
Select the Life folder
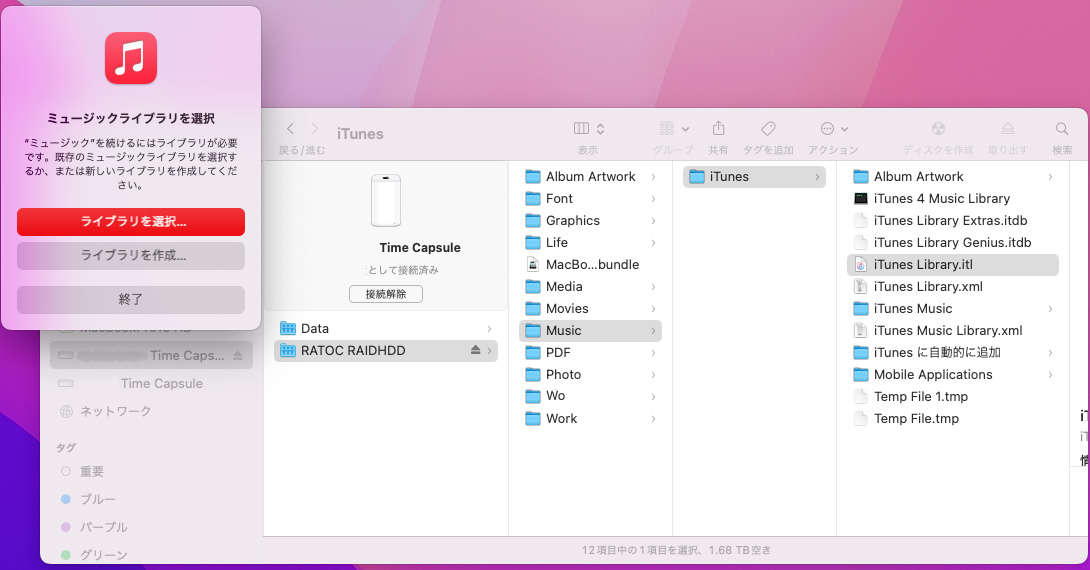coord(590,243)
